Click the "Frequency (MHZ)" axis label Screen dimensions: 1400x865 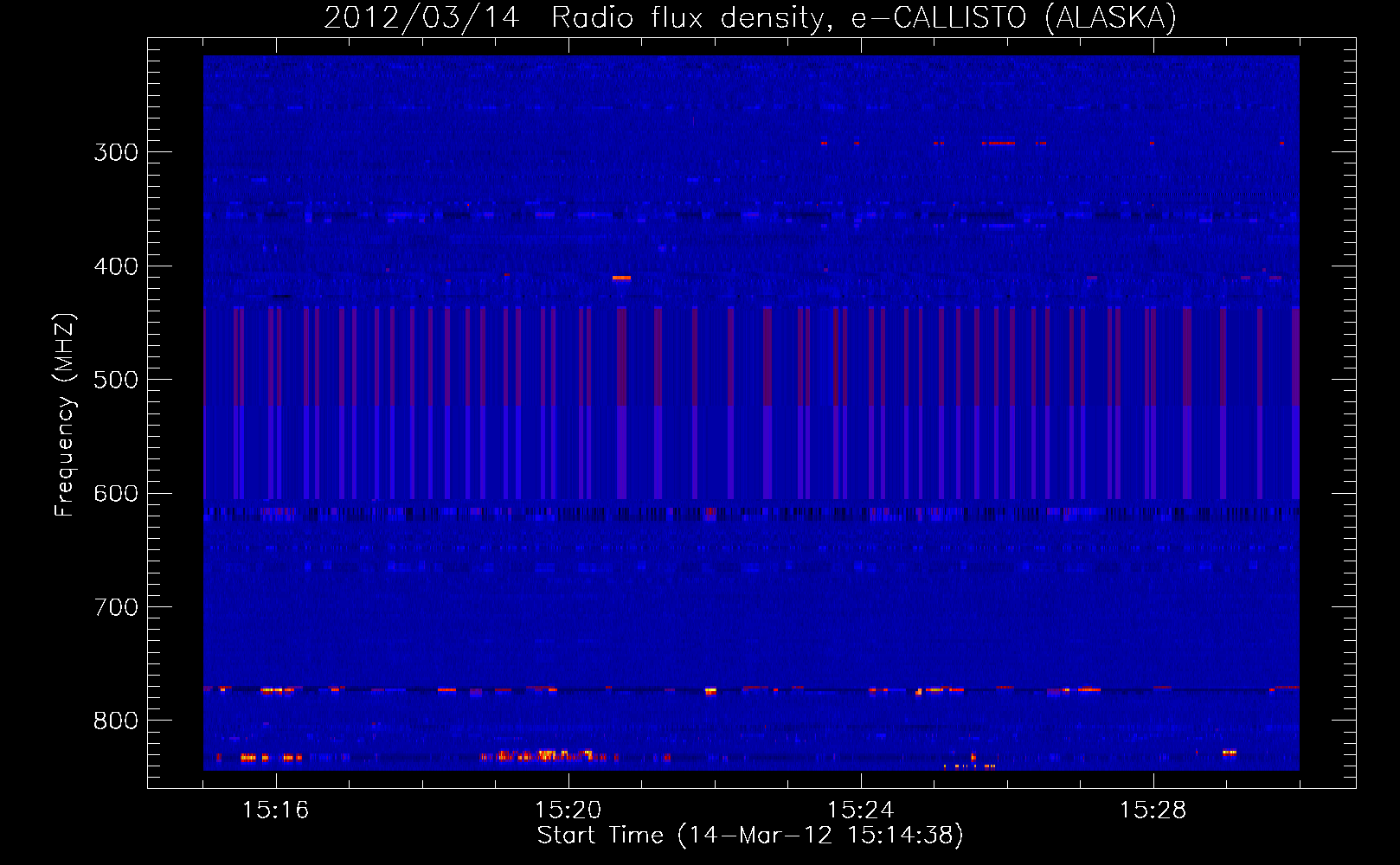(65, 415)
